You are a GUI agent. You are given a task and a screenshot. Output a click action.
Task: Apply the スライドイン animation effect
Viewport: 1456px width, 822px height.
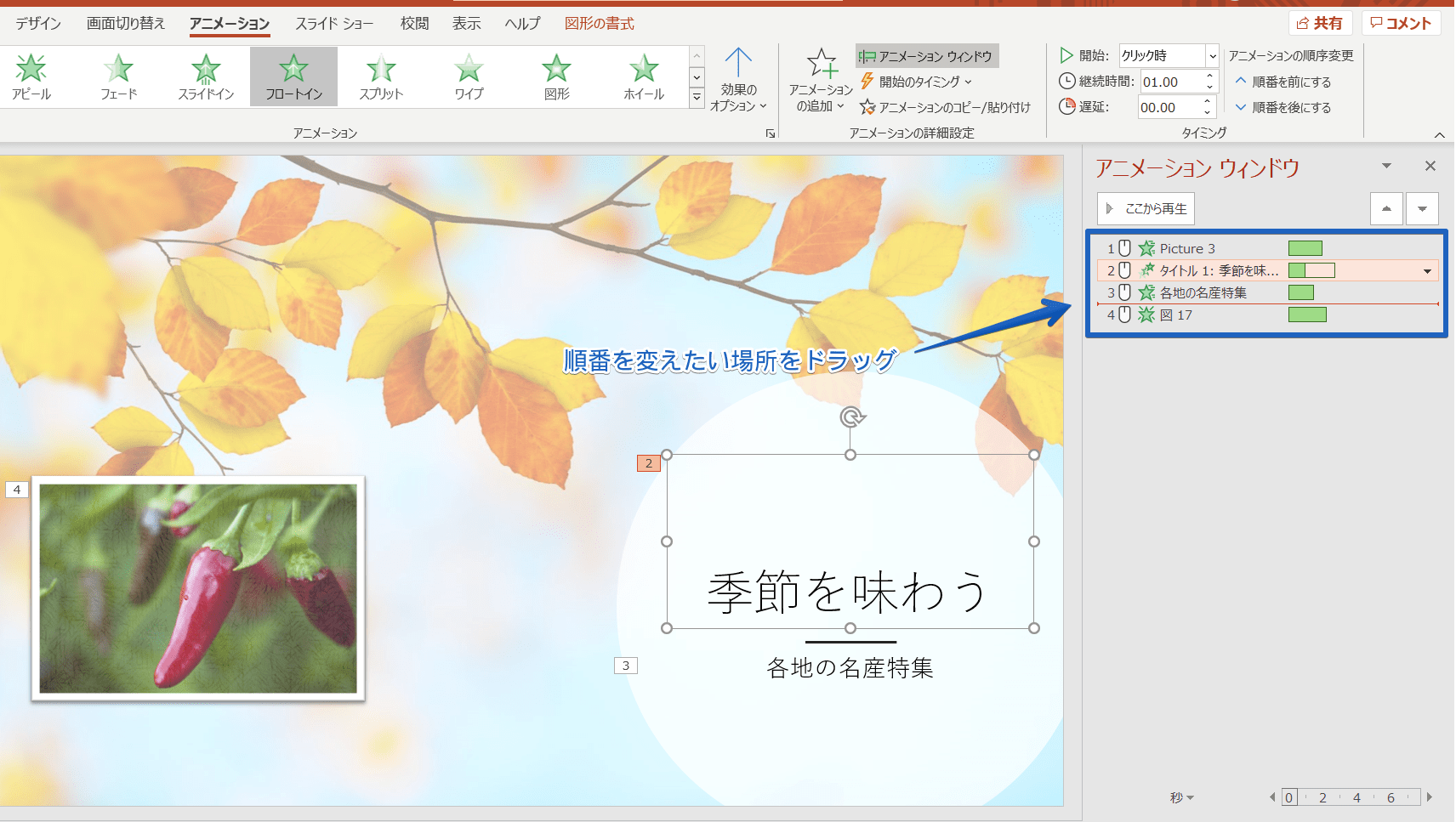206,77
